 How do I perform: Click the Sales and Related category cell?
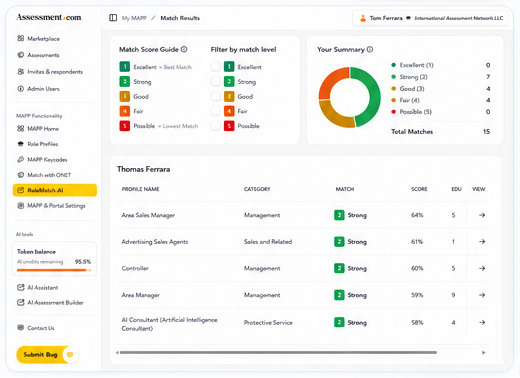click(268, 242)
